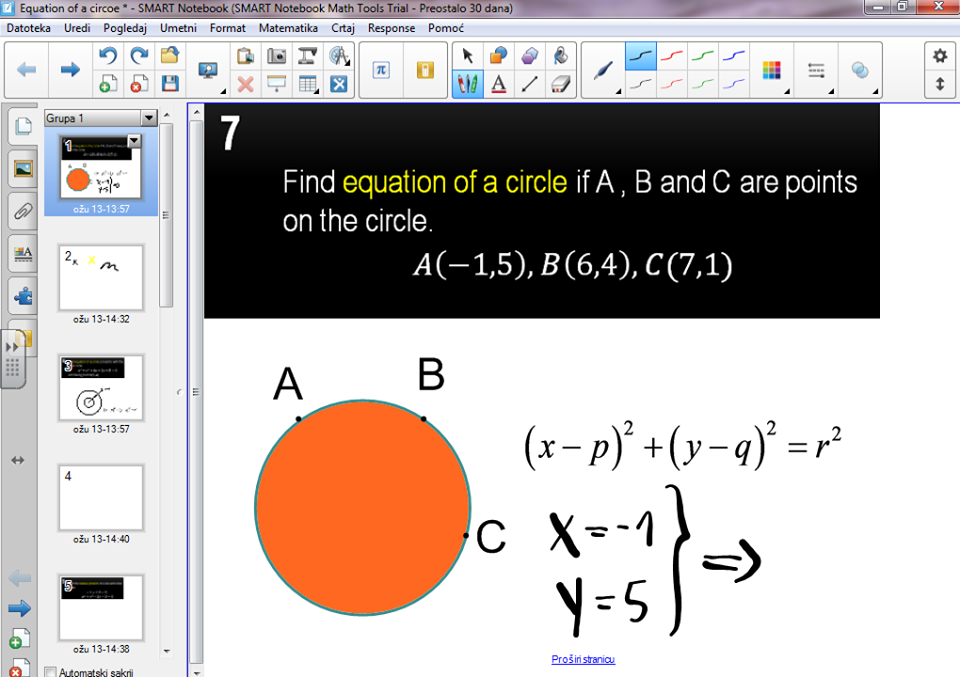Open the Matematika menu

point(288,28)
